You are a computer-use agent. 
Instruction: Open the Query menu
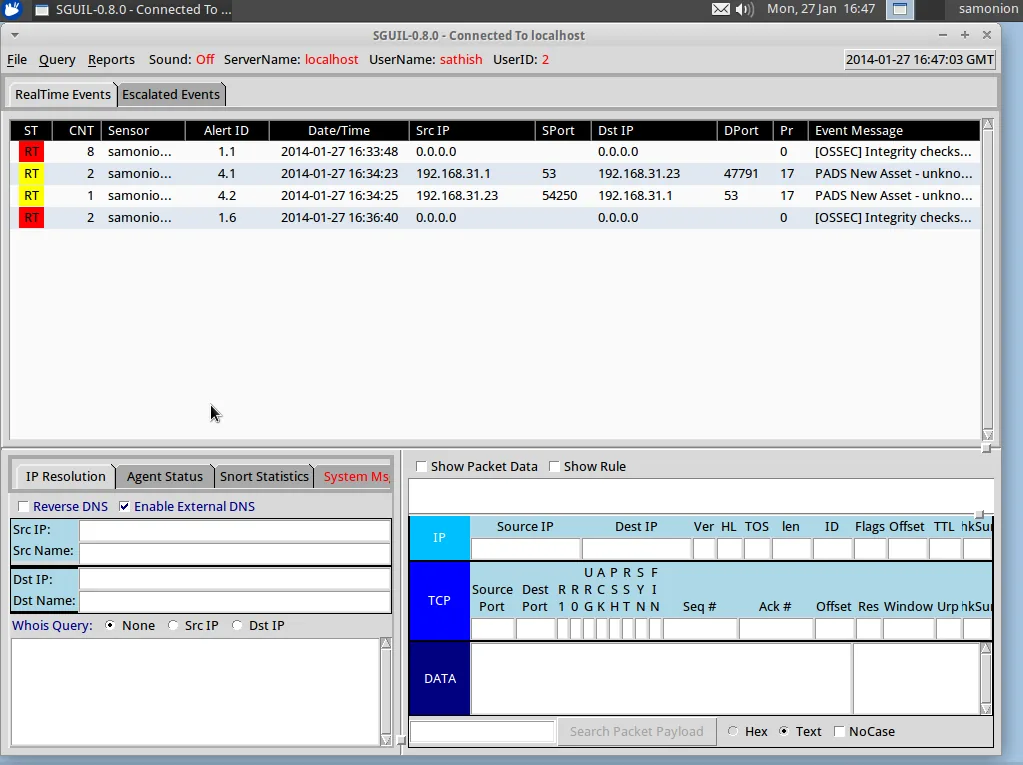click(57, 59)
